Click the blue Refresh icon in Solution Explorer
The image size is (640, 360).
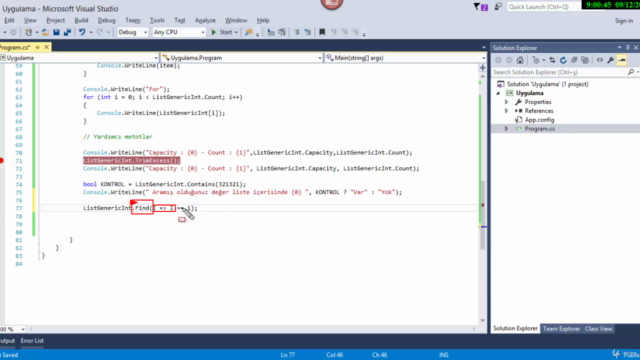click(x=563, y=60)
